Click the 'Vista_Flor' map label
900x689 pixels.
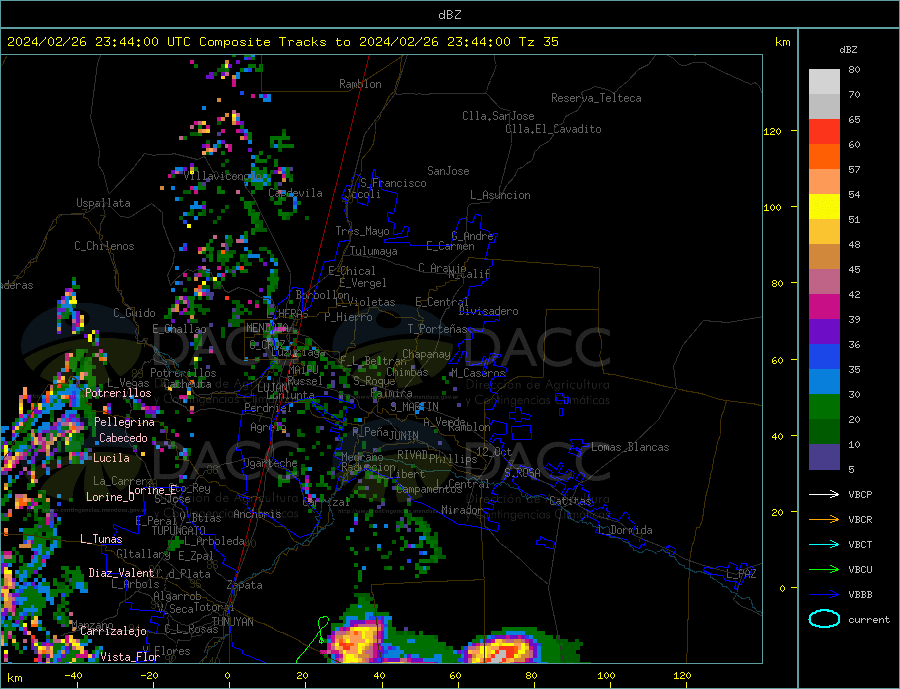tap(130, 657)
